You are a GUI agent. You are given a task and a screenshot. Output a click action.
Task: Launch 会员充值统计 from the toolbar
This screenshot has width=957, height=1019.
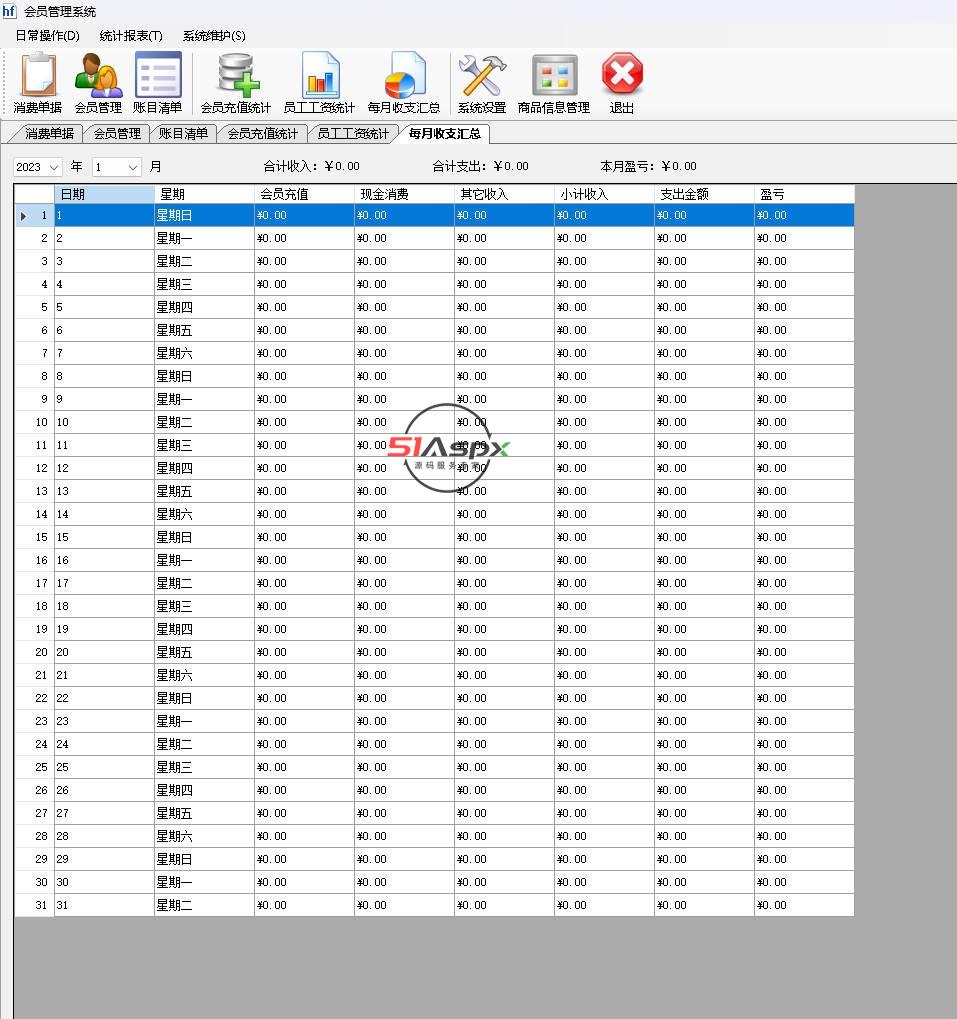coord(236,83)
